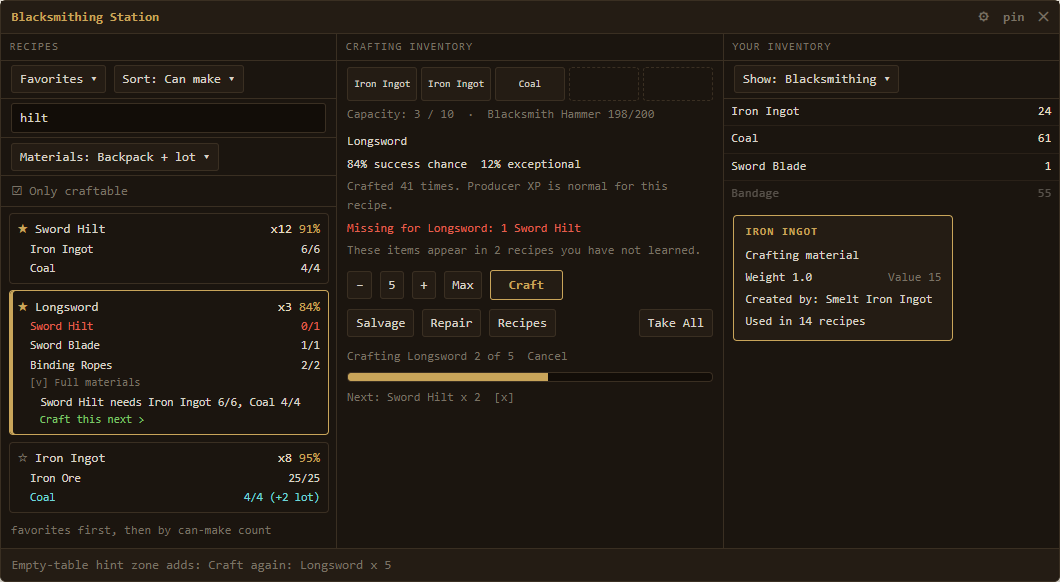Click Craft again: Longsword x 5 hint
The height and width of the screenshot is (582, 1060).
click(x=299, y=565)
